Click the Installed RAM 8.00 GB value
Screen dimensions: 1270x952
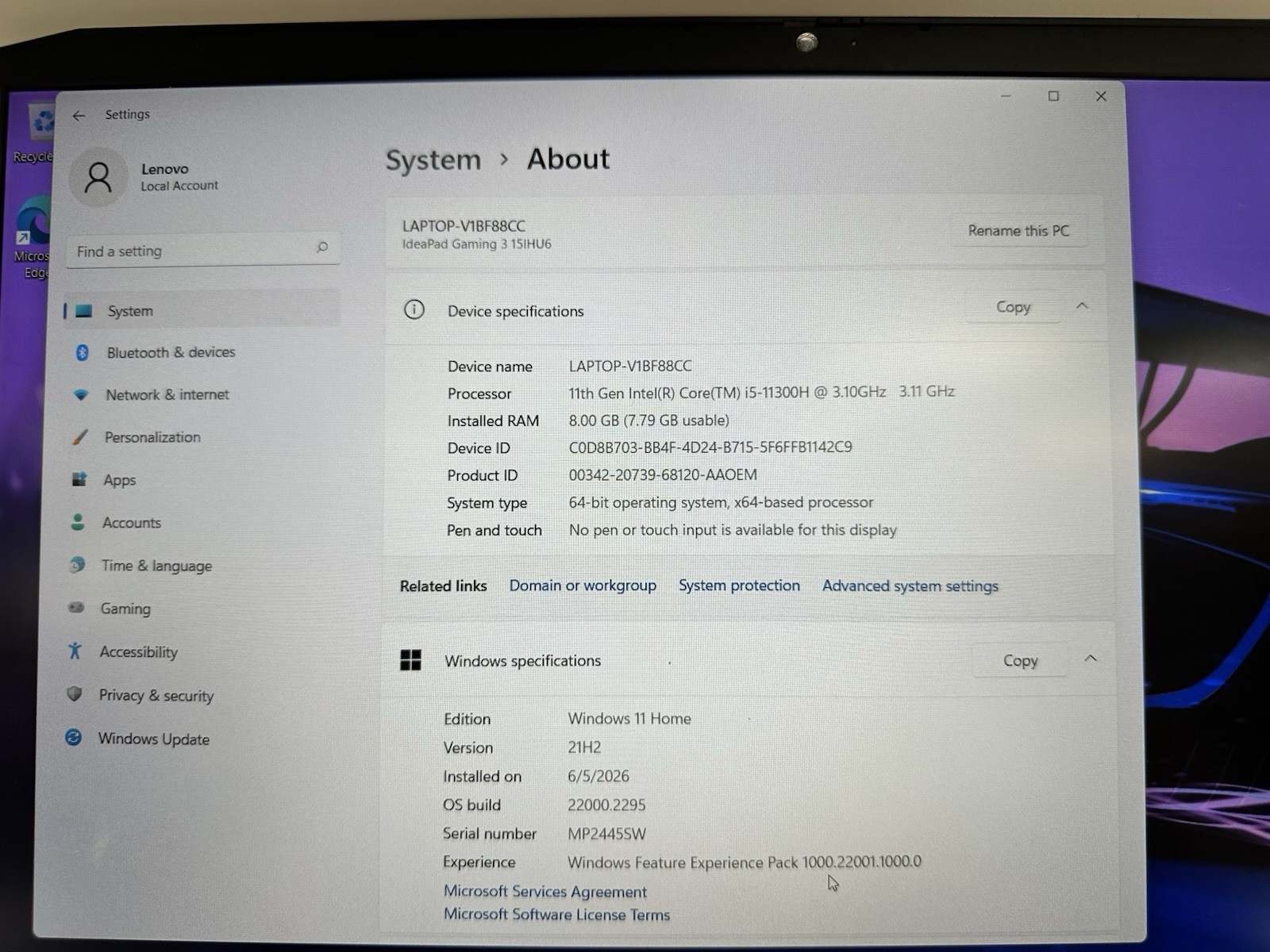(648, 420)
